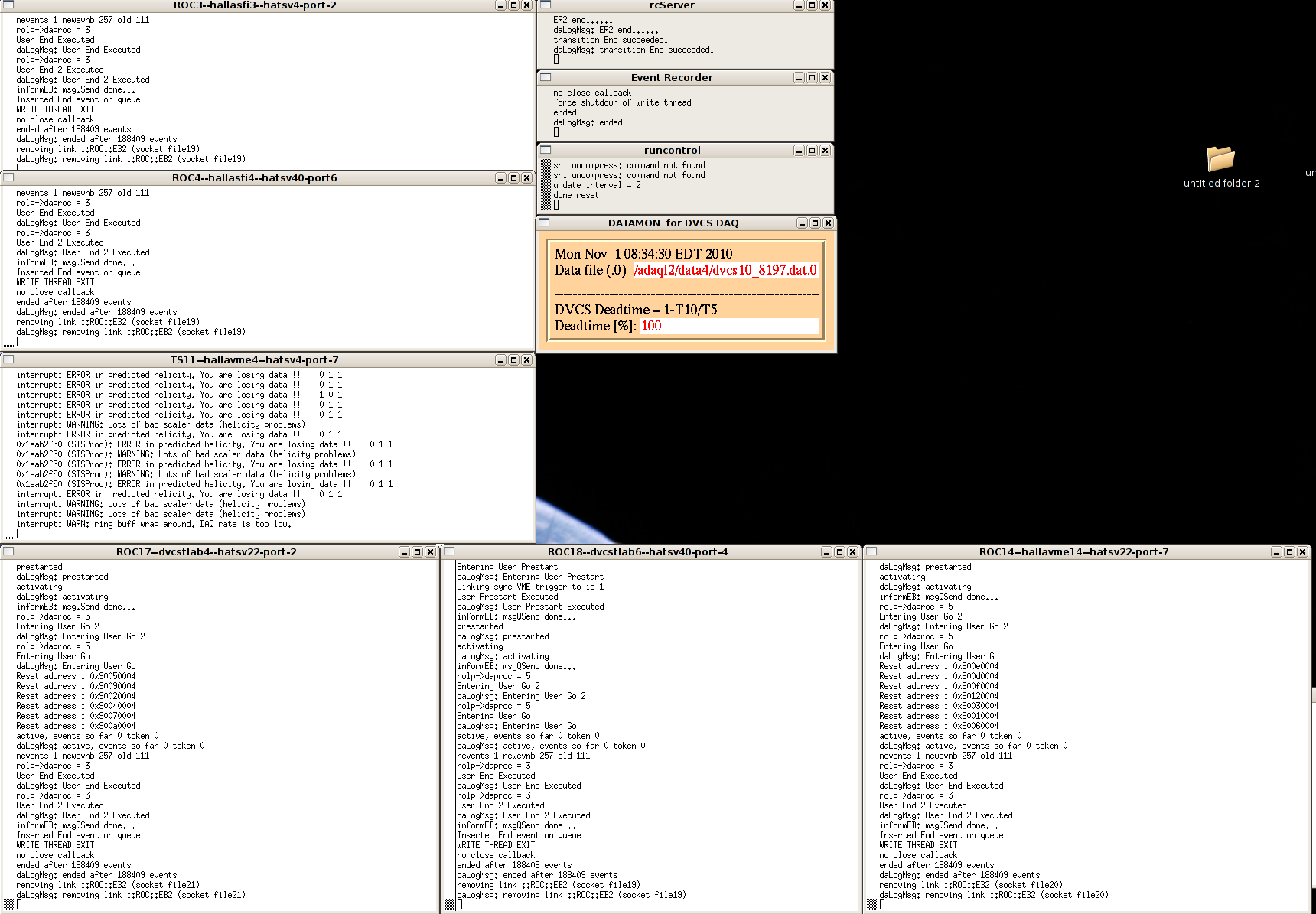Minimize the ROC14 terminal window
1316x914 pixels.
[x=1277, y=551]
